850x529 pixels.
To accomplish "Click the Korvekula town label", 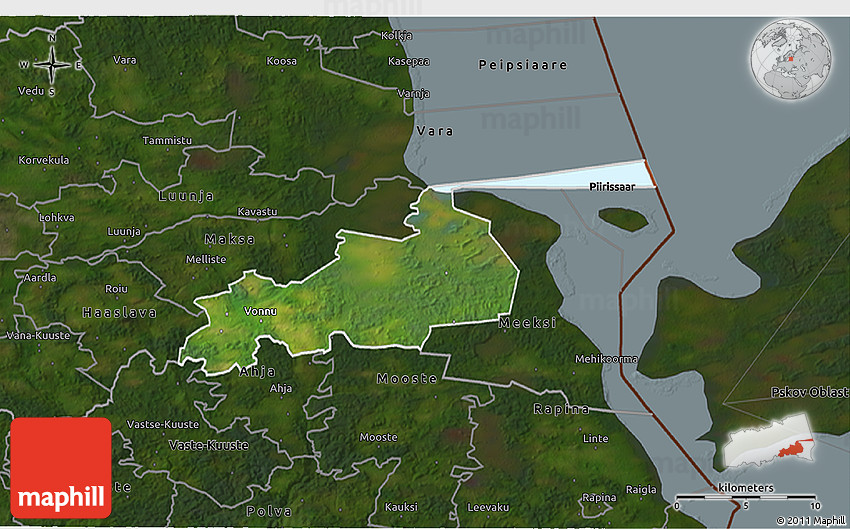I will tap(43, 160).
